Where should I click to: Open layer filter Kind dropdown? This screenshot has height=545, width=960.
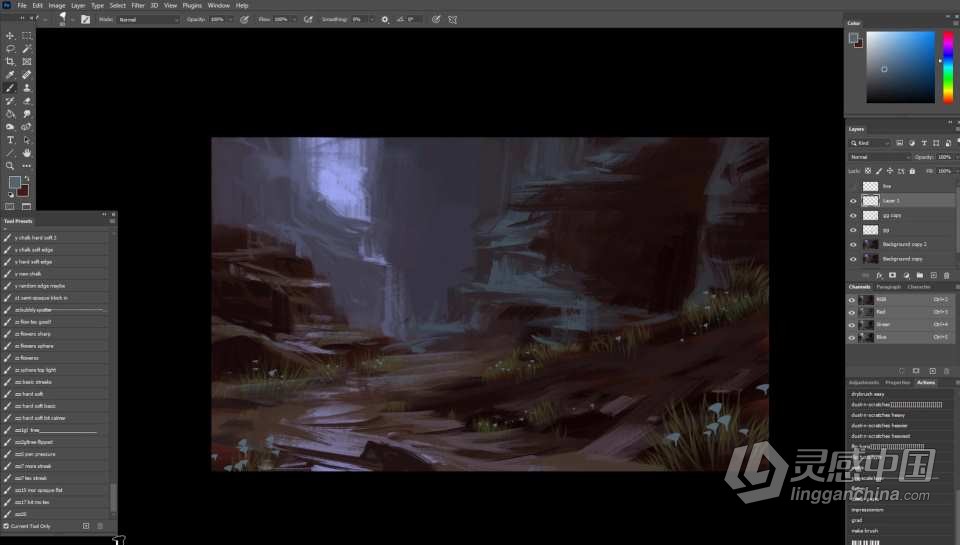(869, 143)
